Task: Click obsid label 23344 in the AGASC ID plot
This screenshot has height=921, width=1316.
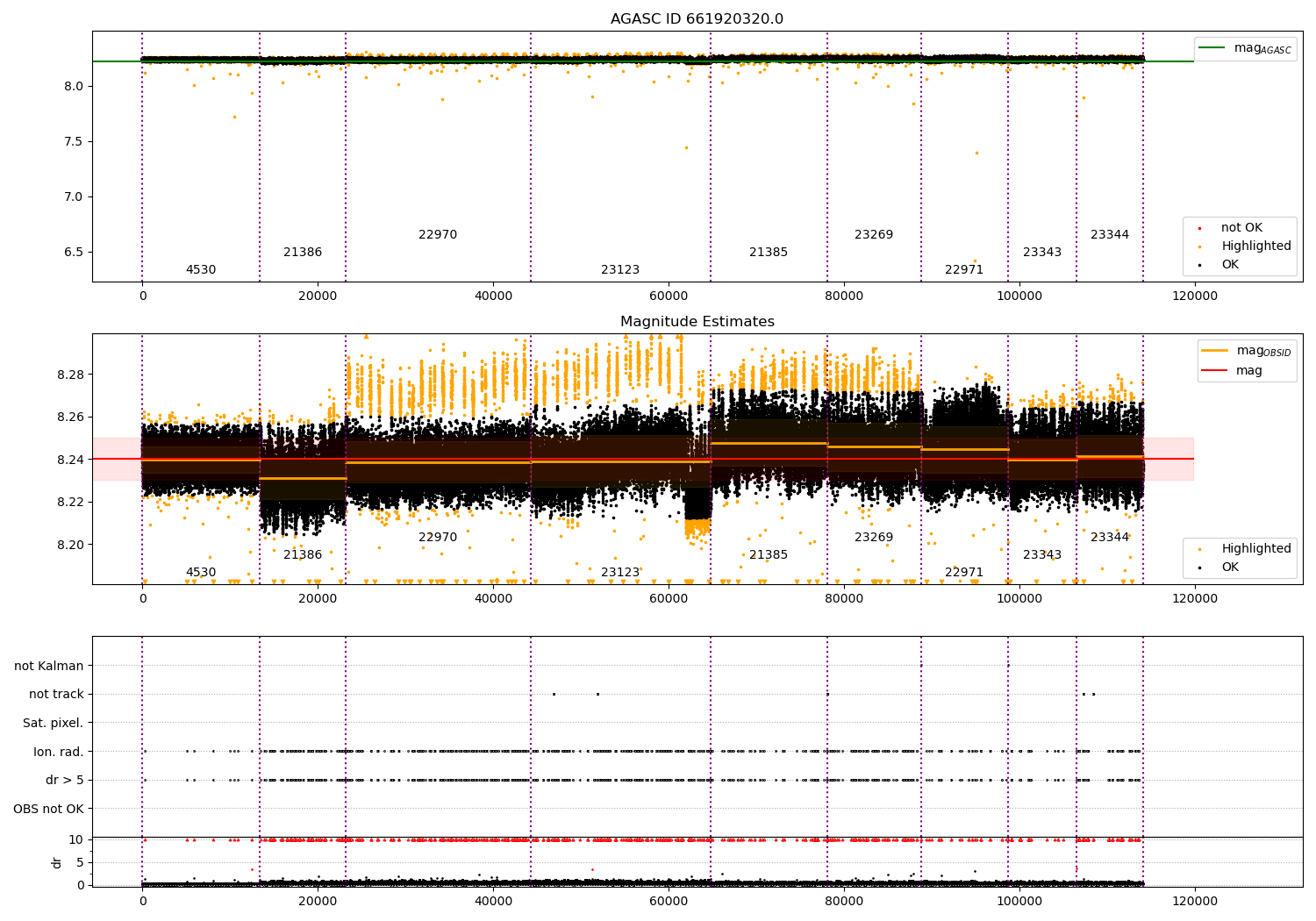Action: point(1110,235)
